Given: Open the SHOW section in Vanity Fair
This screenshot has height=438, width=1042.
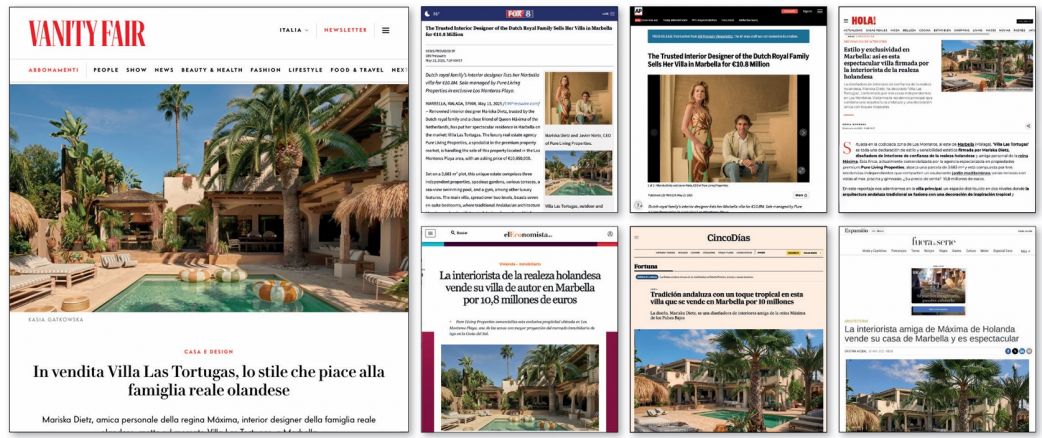Looking at the screenshot, I should point(136,70).
